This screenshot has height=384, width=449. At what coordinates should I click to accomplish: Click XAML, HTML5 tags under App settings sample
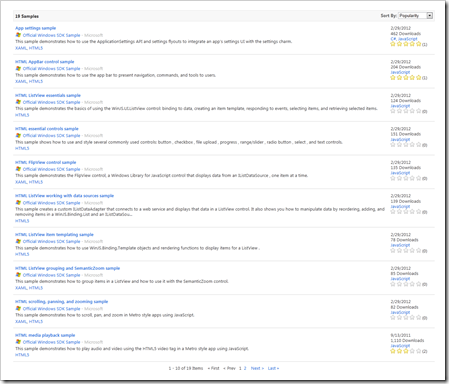click(29, 48)
